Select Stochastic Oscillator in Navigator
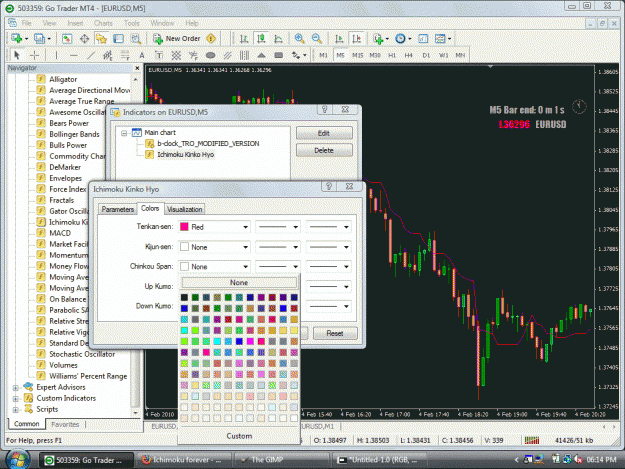 click(82, 354)
